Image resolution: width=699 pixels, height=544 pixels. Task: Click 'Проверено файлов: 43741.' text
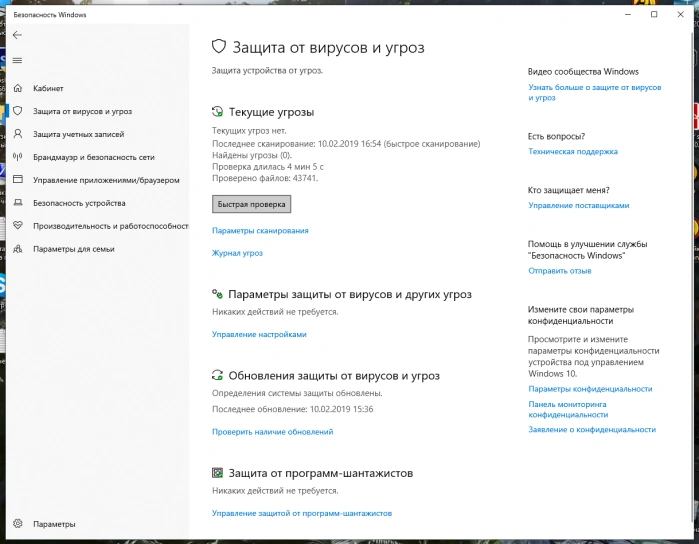[x=265, y=178]
